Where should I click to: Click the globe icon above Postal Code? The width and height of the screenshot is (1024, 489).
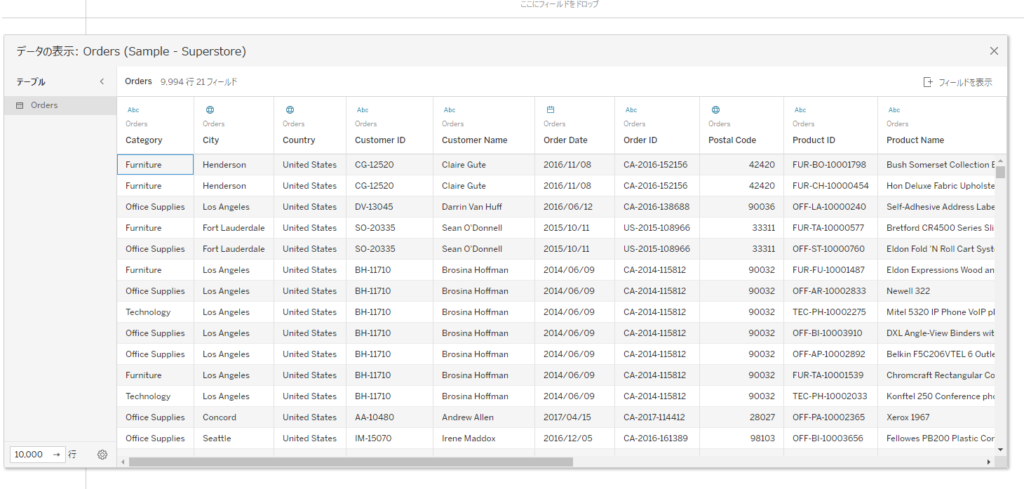tap(716, 110)
